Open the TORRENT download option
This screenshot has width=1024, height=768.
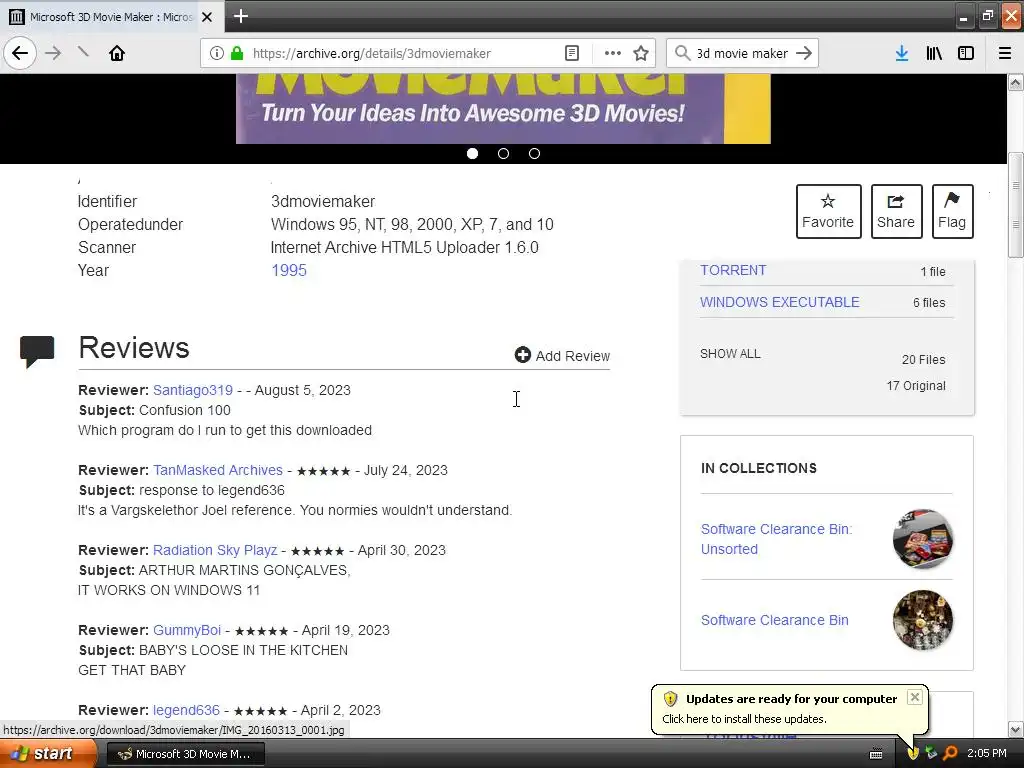coord(733,270)
